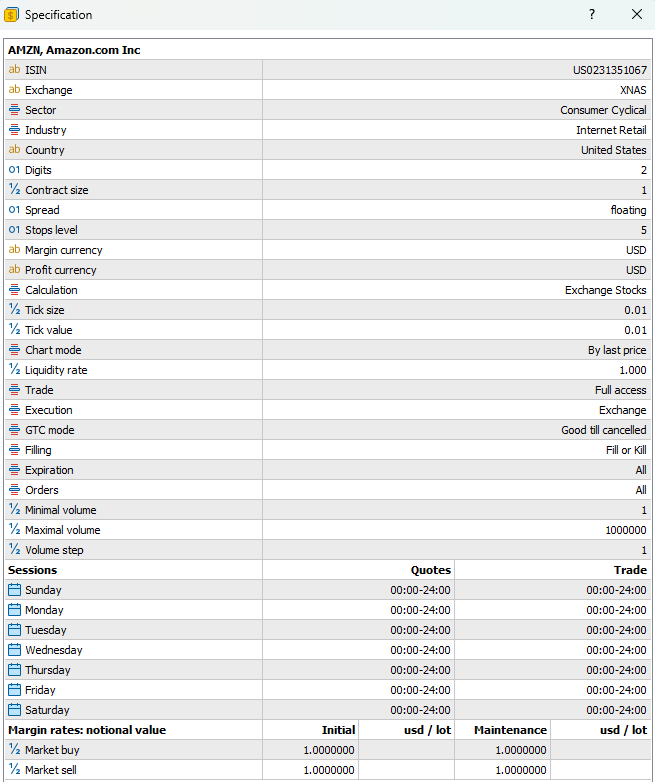Viewport: 655px width, 782px height.
Task: Close the Specification window
Action: pos(637,14)
